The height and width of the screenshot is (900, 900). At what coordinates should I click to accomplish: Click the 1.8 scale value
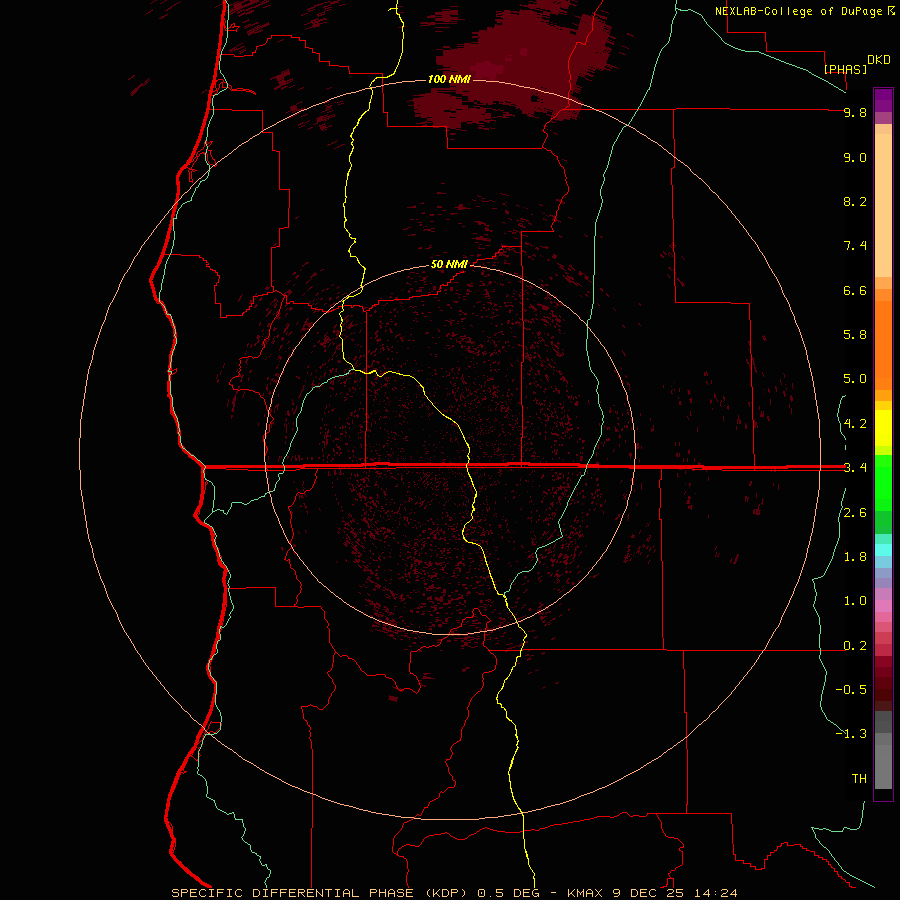[855, 557]
